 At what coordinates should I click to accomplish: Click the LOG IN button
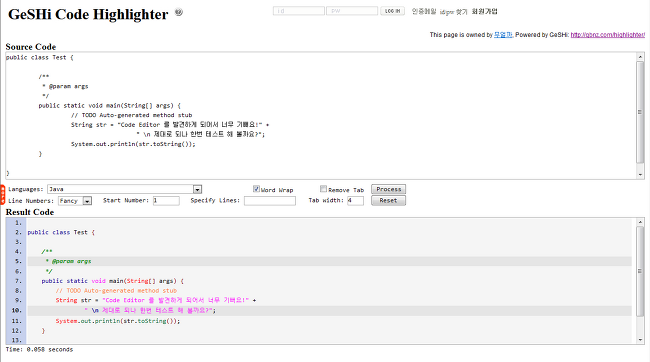click(392, 11)
